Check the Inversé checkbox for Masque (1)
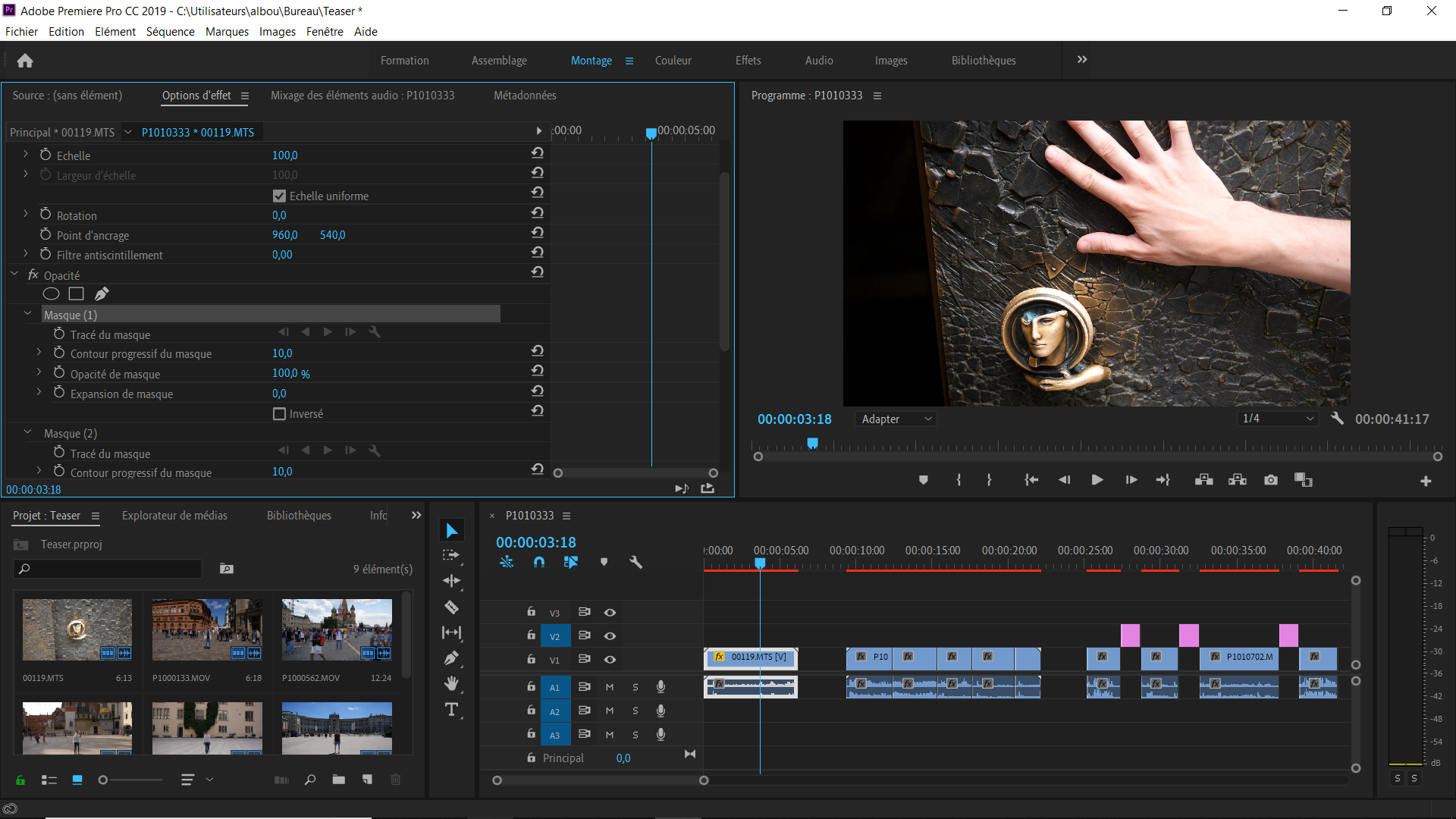This screenshot has height=819, width=1456. tap(279, 414)
